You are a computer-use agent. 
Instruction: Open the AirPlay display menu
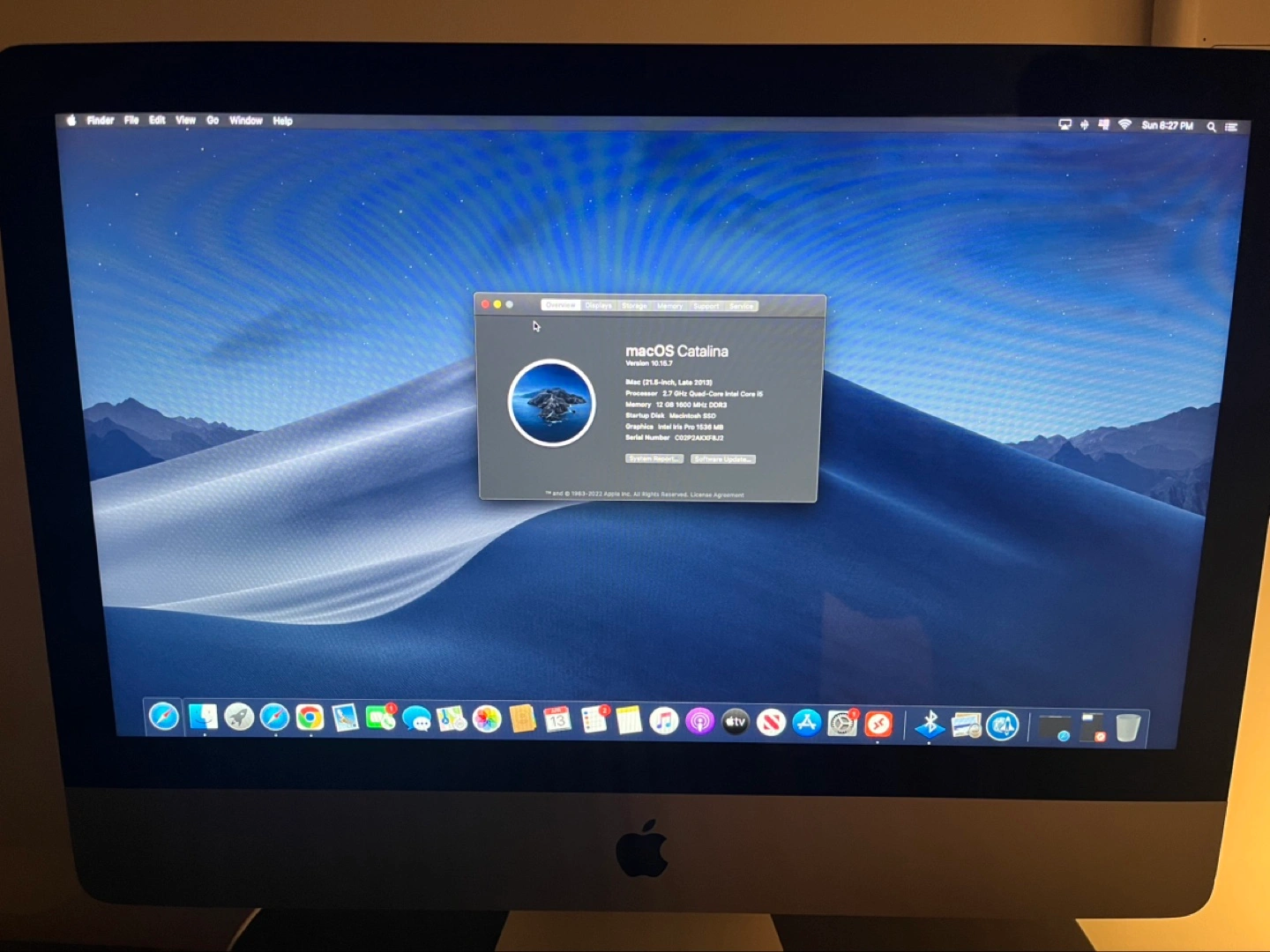pos(1065,125)
